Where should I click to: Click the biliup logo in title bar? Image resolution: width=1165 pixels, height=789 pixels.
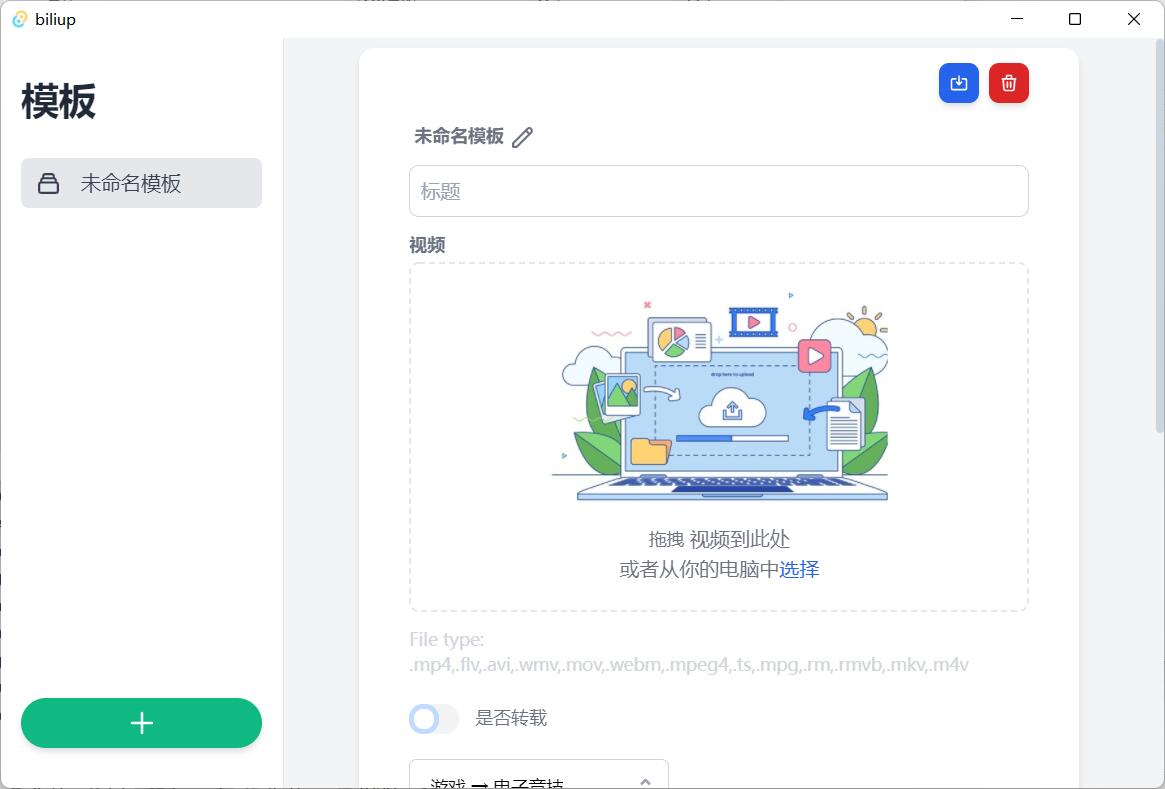click(x=19, y=19)
